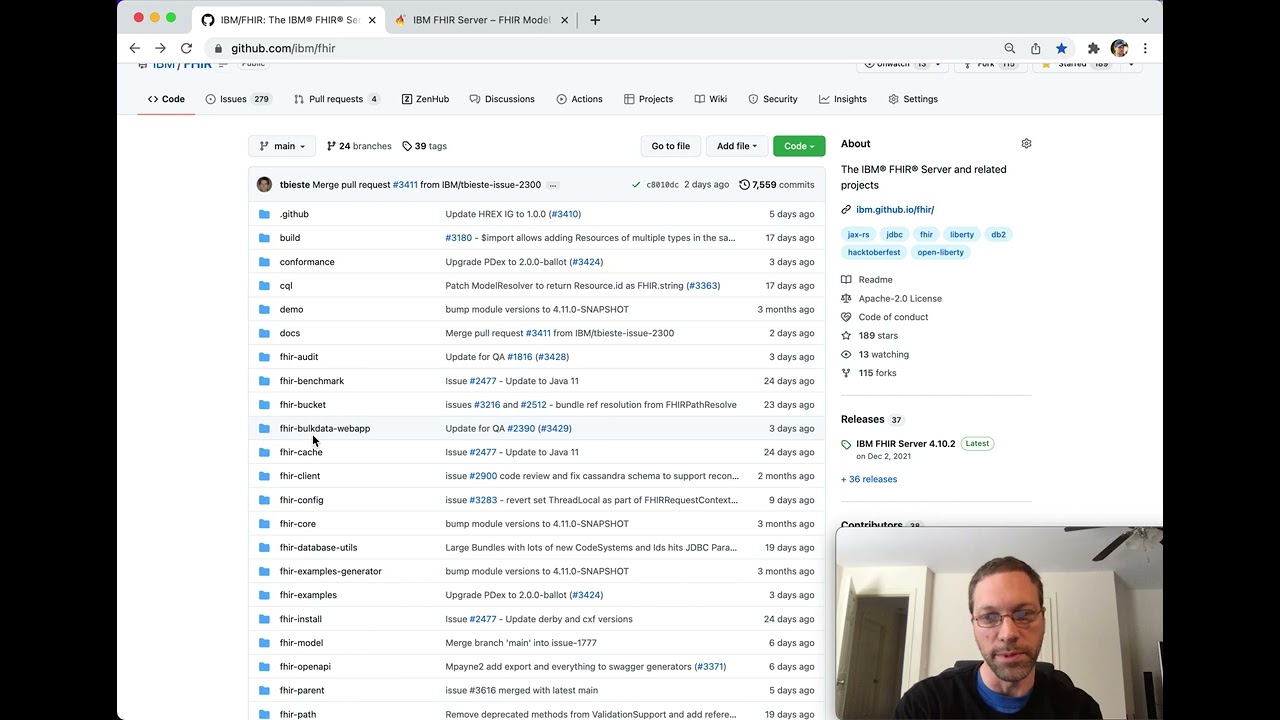The image size is (1280, 720).
Task: Open the Insights tab
Action: [843, 99]
